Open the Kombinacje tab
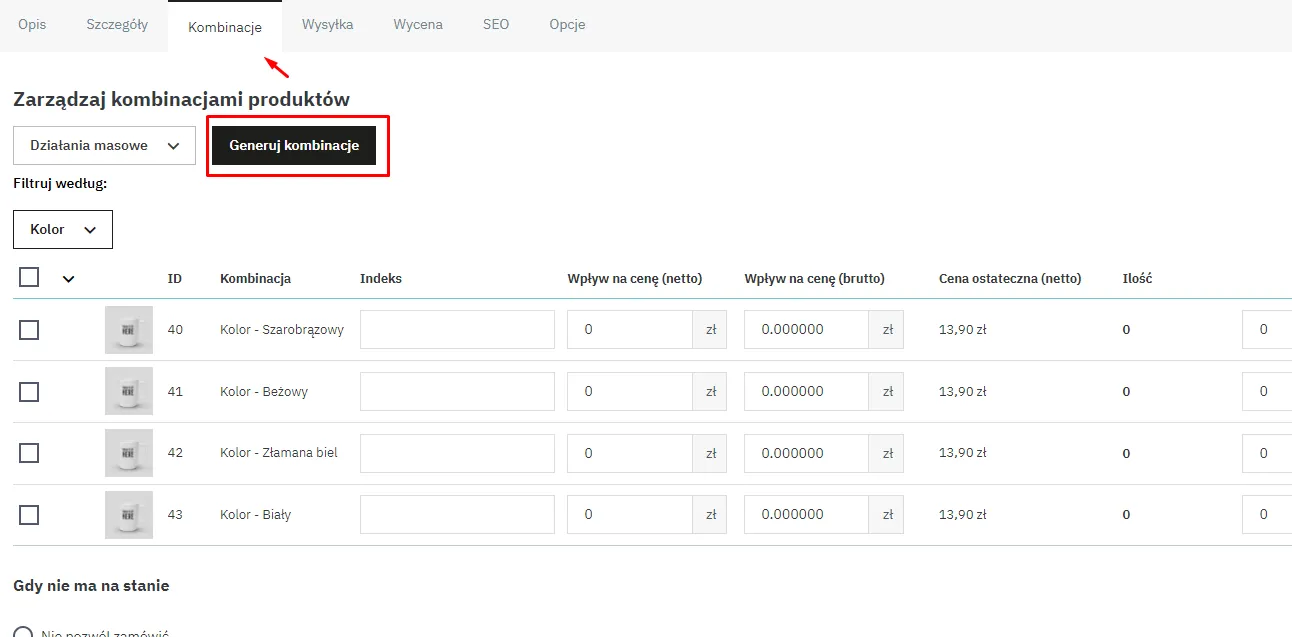The height and width of the screenshot is (637, 1292). click(x=225, y=27)
